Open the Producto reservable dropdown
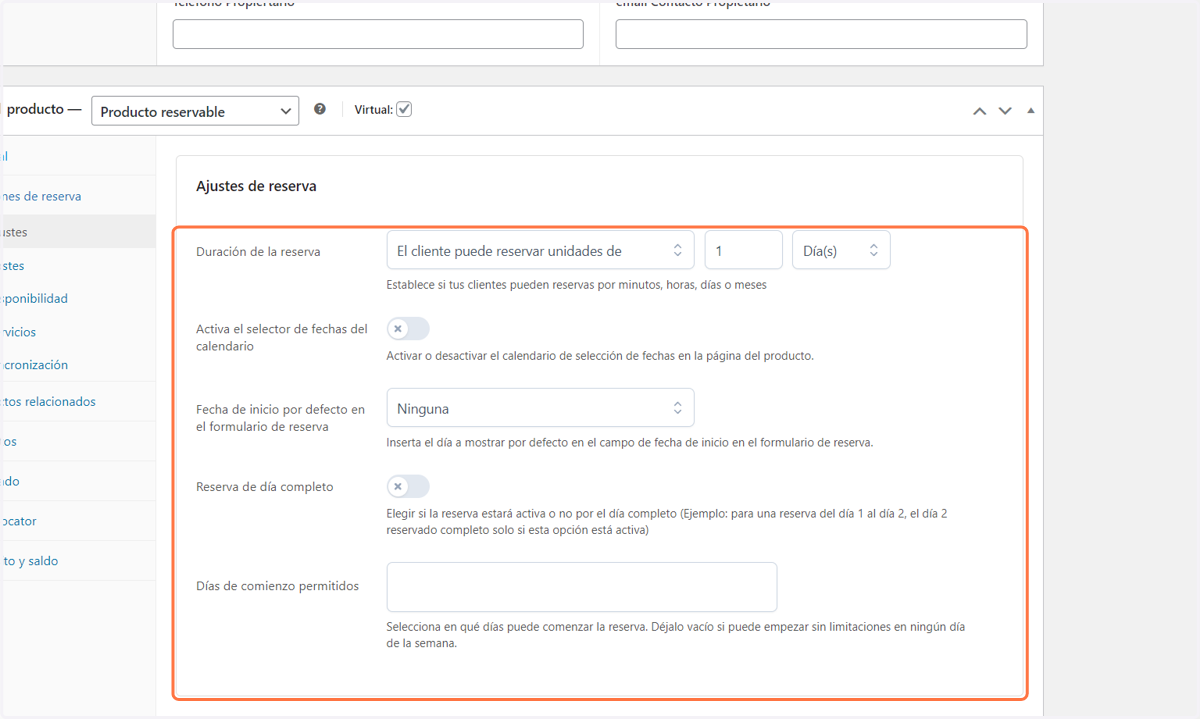The width and height of the screenshot is (1200, 719). point(195,111)
